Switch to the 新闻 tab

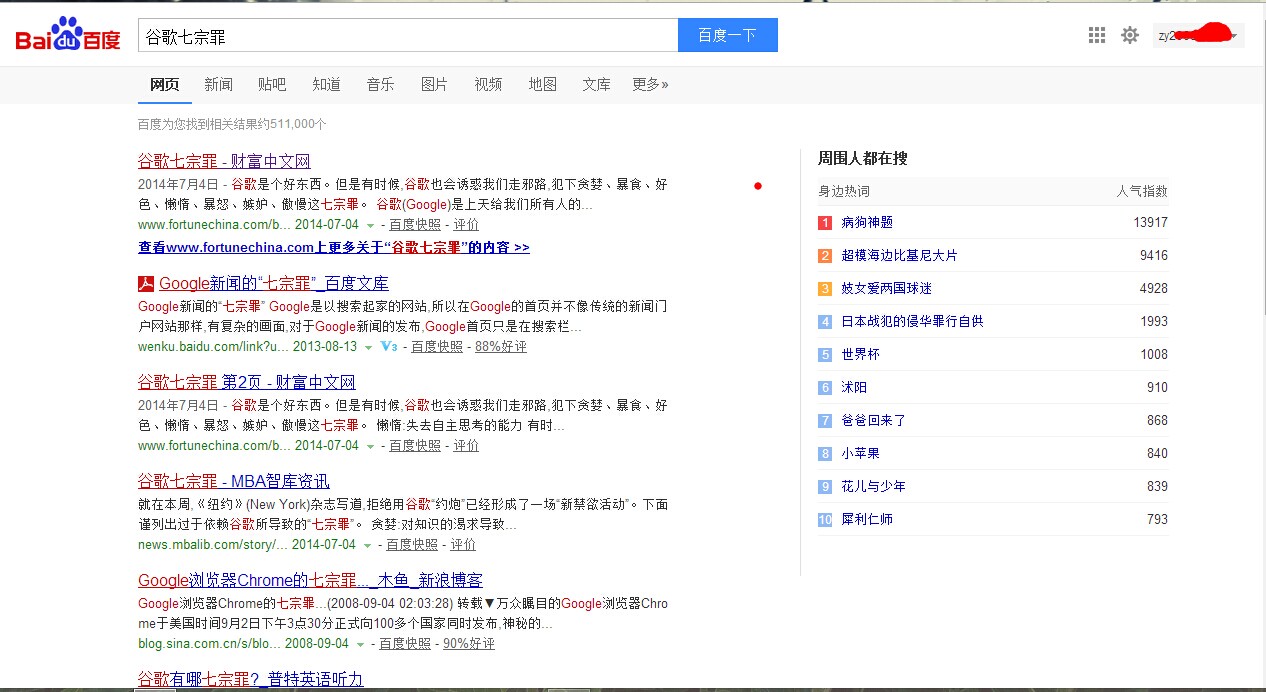pos(219,84)
